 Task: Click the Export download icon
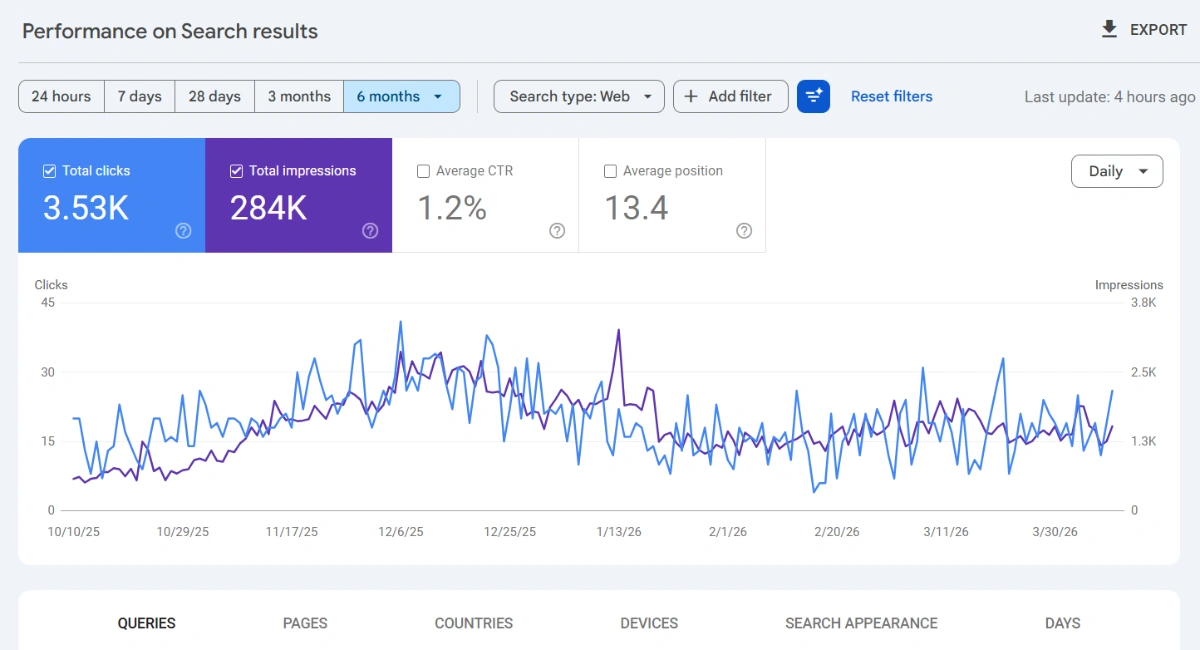[1109, 29]
